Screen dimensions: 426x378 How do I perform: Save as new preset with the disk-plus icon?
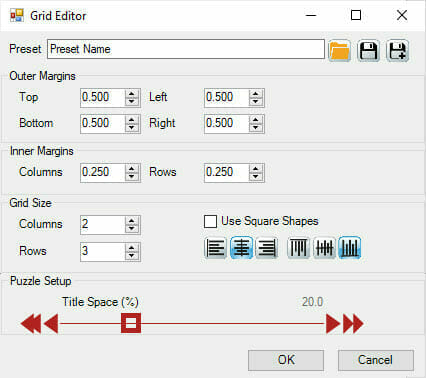(x=397, y=51)
